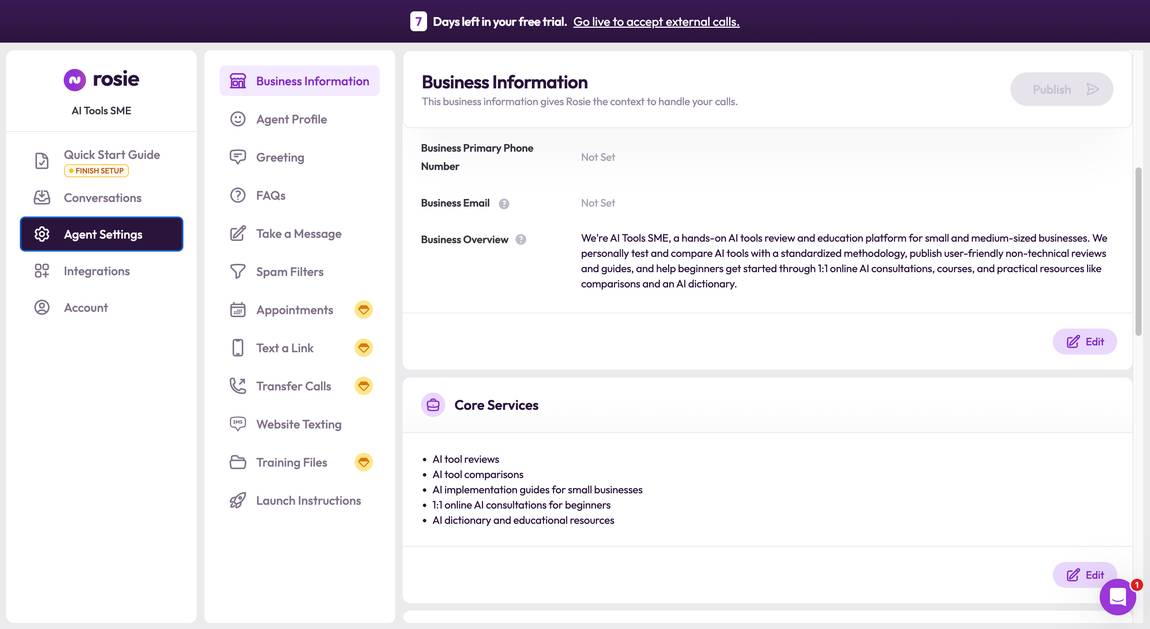Open Website Texting settings

click(x=299, y=424)
